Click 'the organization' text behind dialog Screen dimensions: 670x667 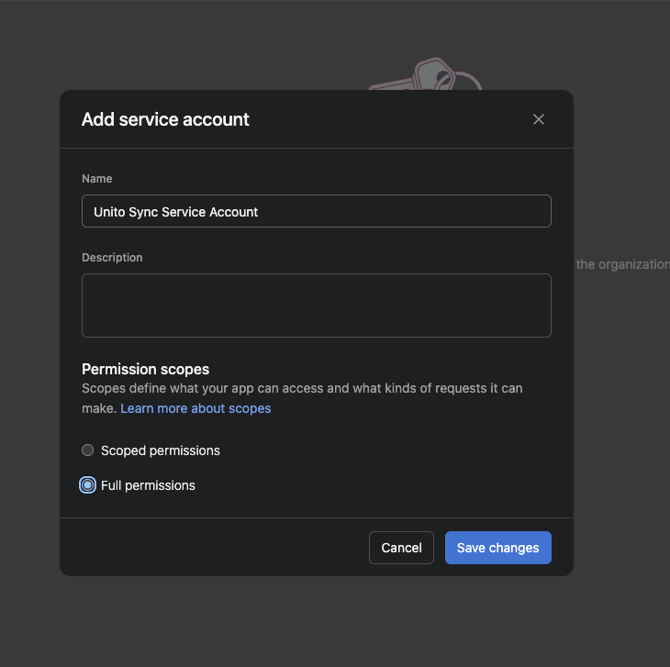[x=622, y=264]
